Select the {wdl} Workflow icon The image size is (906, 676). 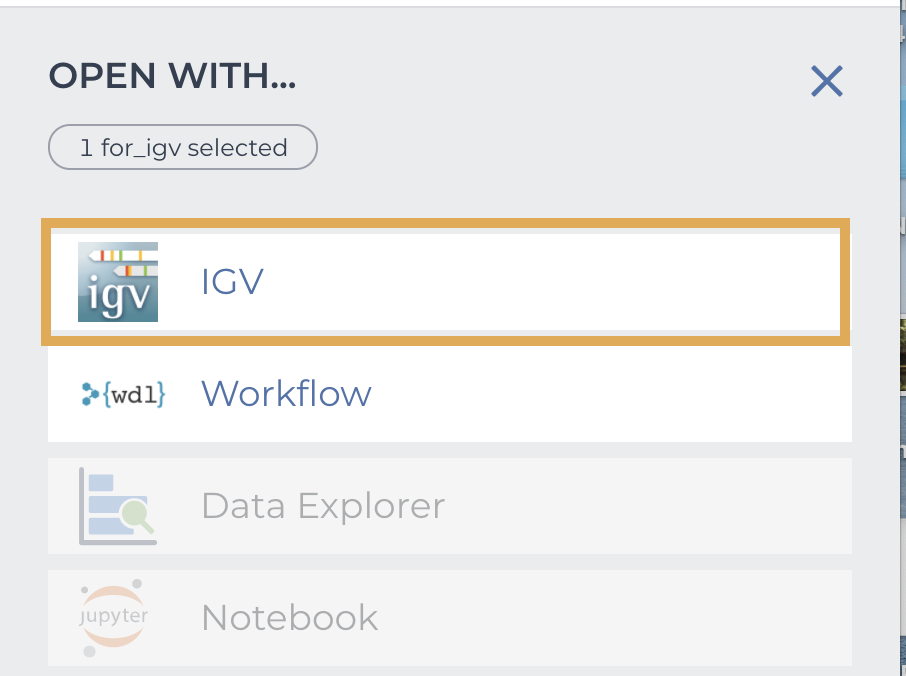[122, 393]
